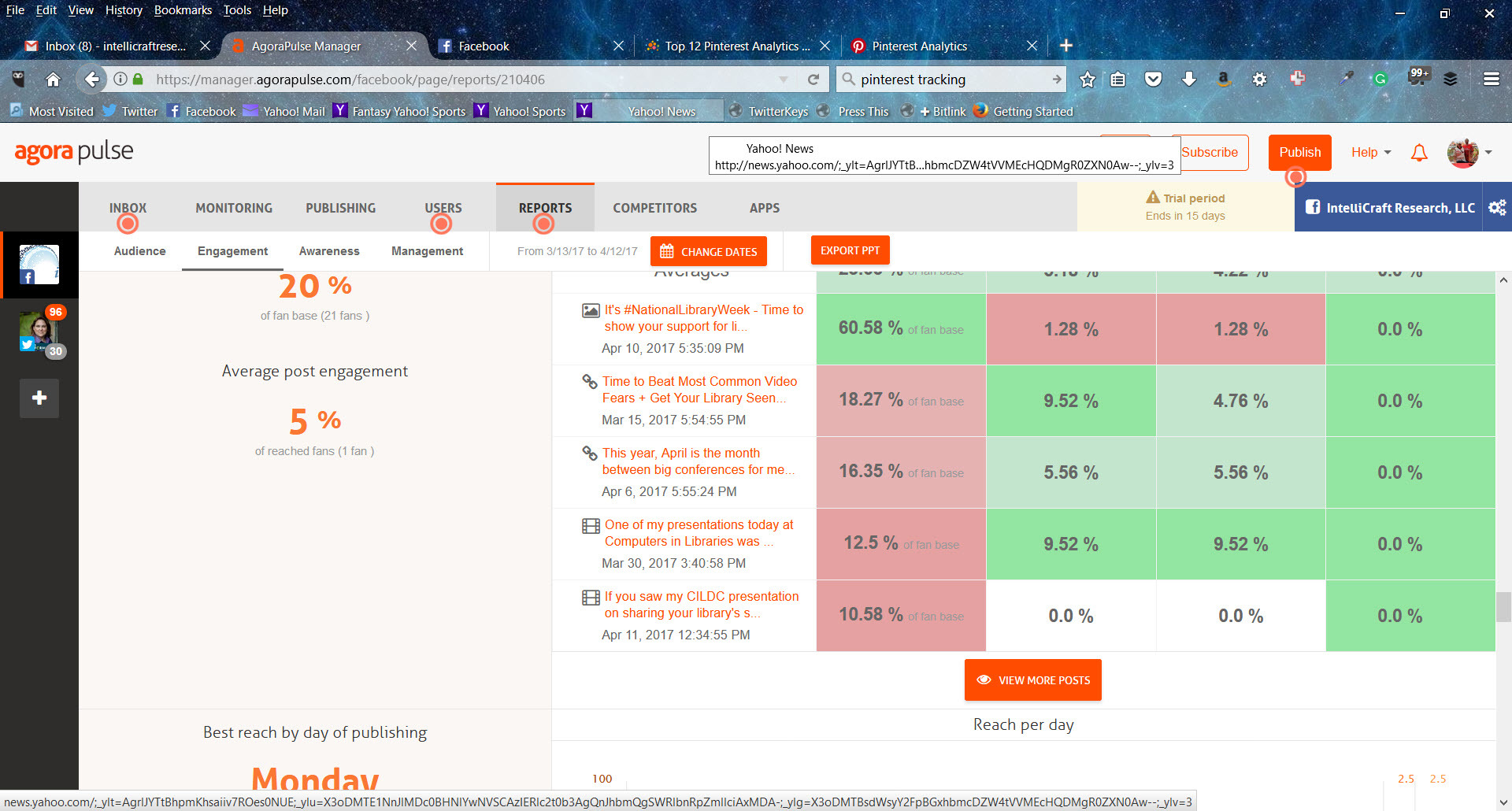Image resolution: width=1512 pixels, height=811 pixels.
Task: Click the Twitter bookmark in bookmarks bar
Action: [x=131, y=111]
